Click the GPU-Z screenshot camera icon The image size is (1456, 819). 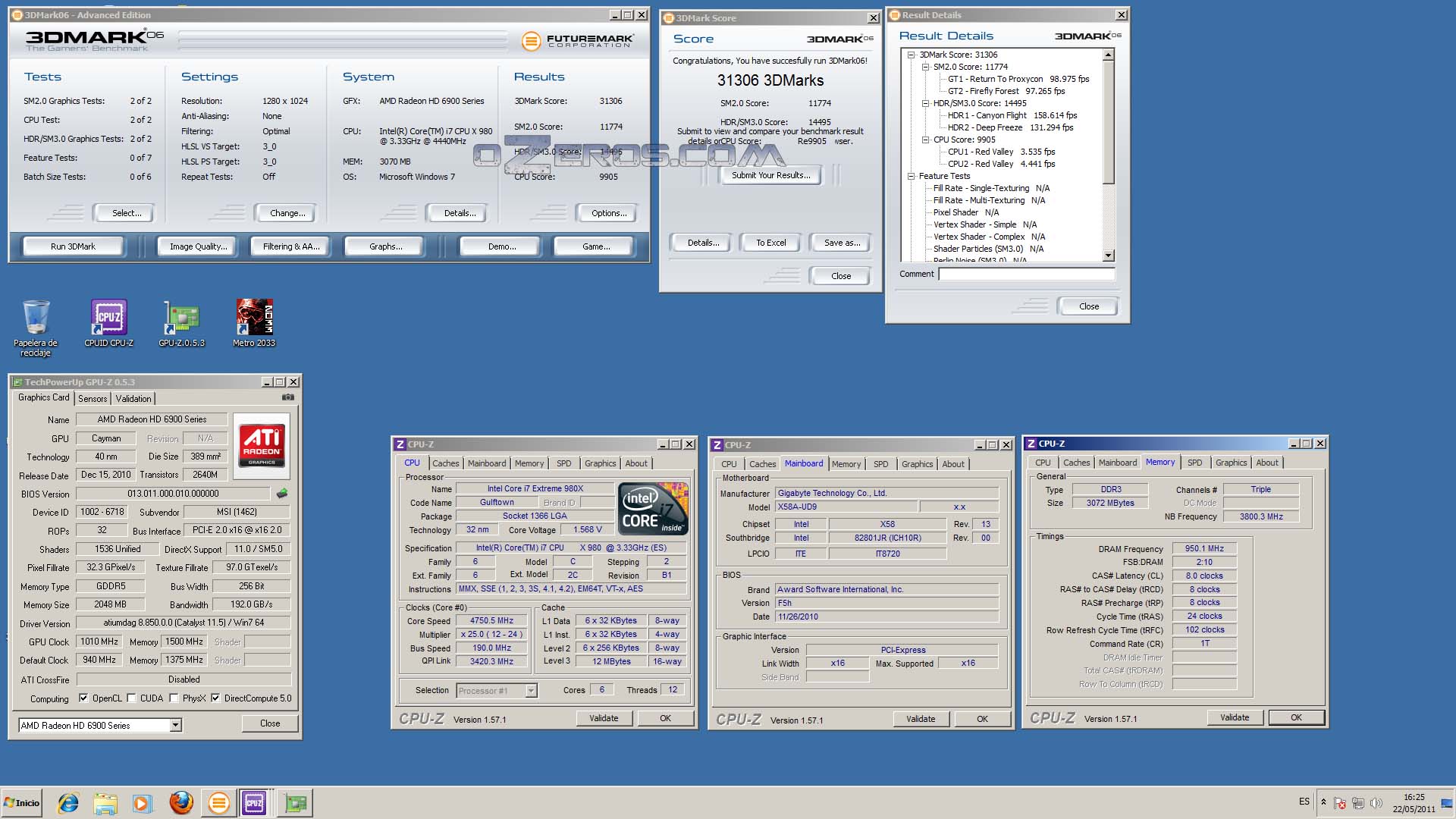288,397
